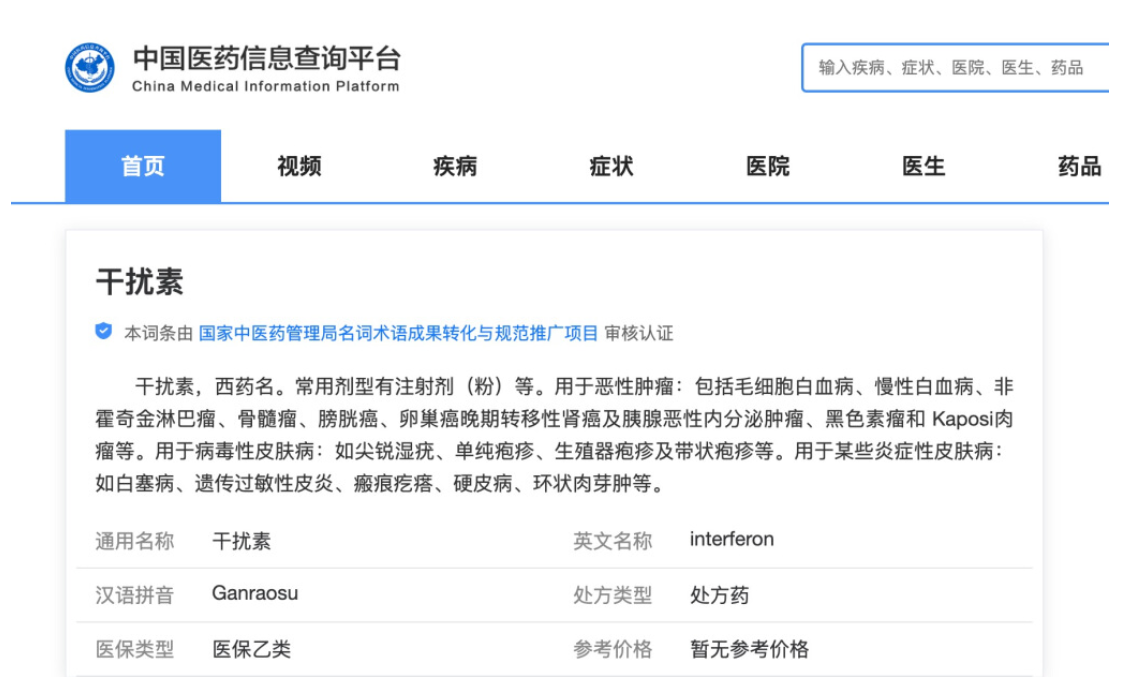Click the 暂无参考价格 reference price value

click(749, 649)
